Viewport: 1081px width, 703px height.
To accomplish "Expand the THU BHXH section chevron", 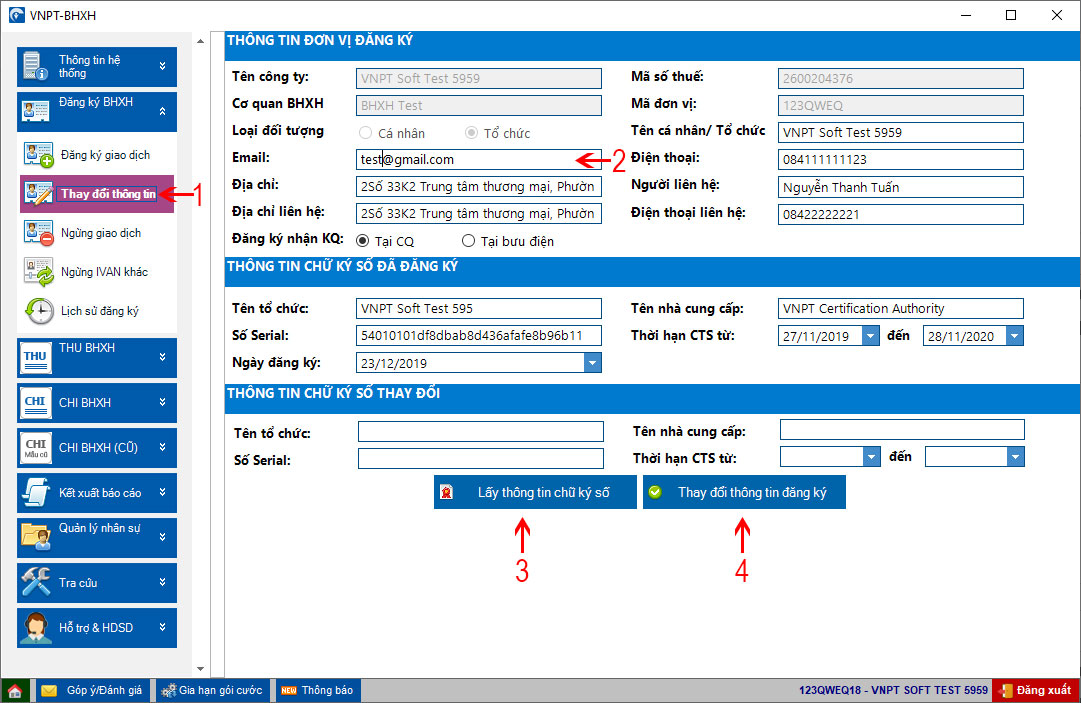I will tap(163, 357).
